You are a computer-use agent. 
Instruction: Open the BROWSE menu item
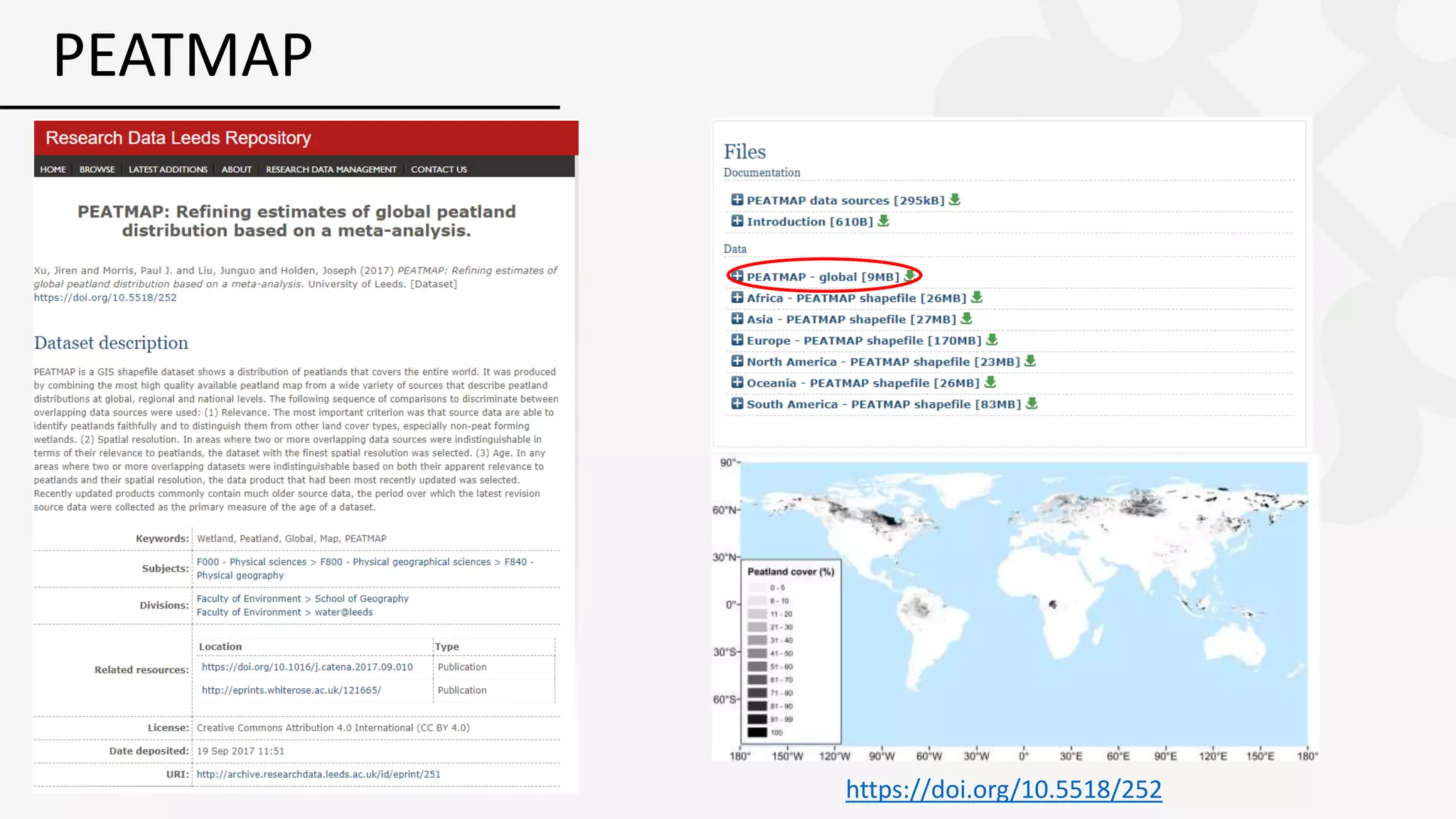97,169
